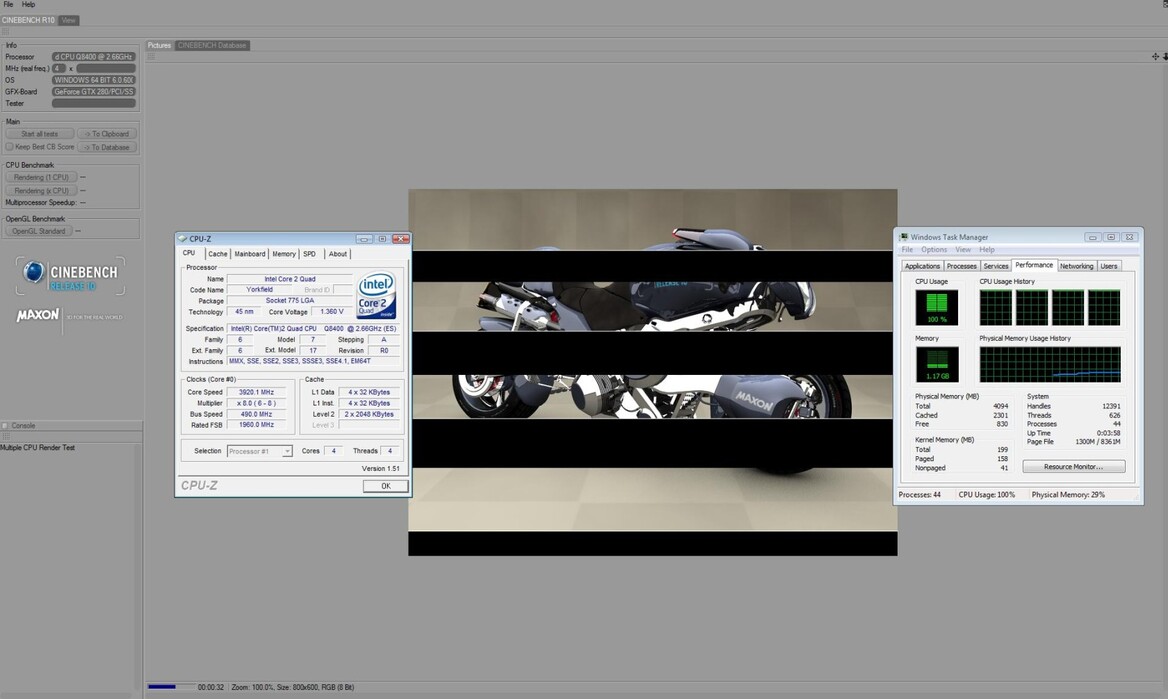This screenshot has width=1168, height=699.
Task: Open the File menu in Cinebench
Action: [x=8, y=4]
